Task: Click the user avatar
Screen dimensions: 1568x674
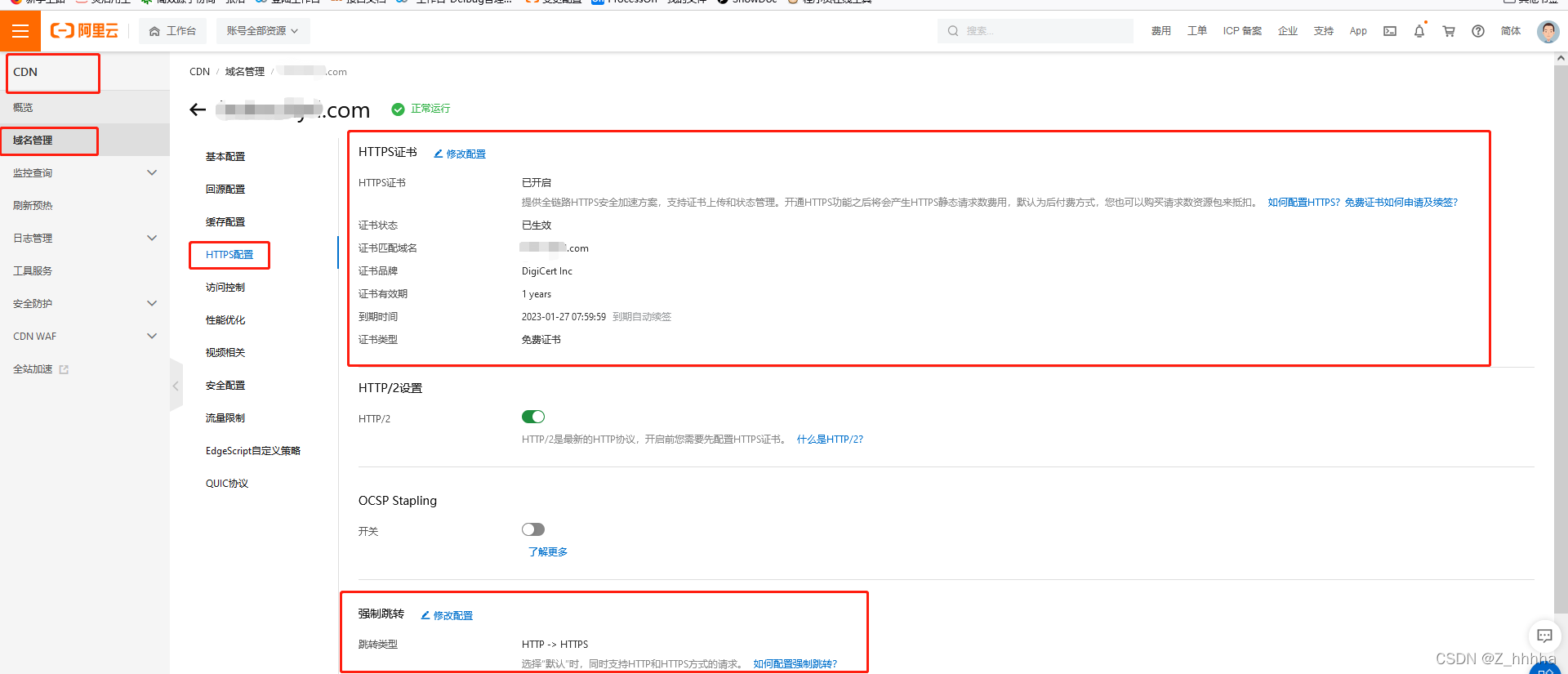Action: [x=1548, y=31]
